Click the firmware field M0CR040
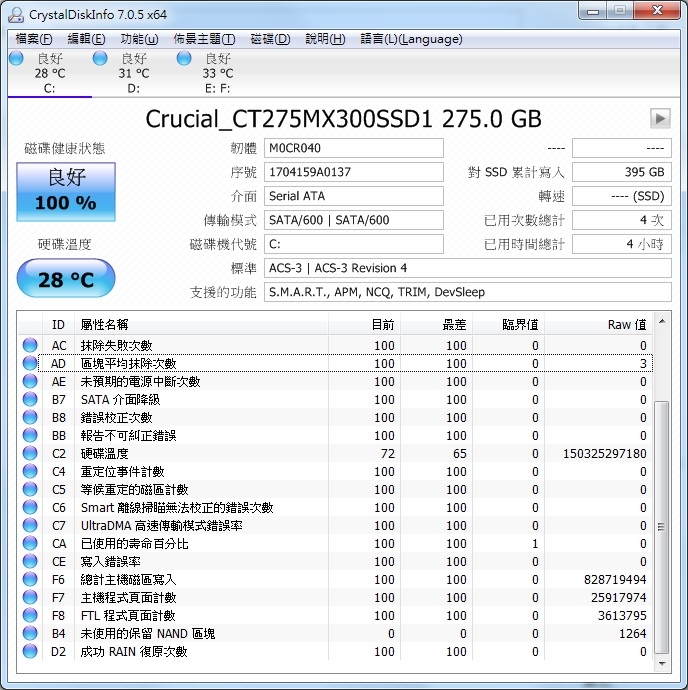This screenshot has height=690, width=688. pos(353,148)
